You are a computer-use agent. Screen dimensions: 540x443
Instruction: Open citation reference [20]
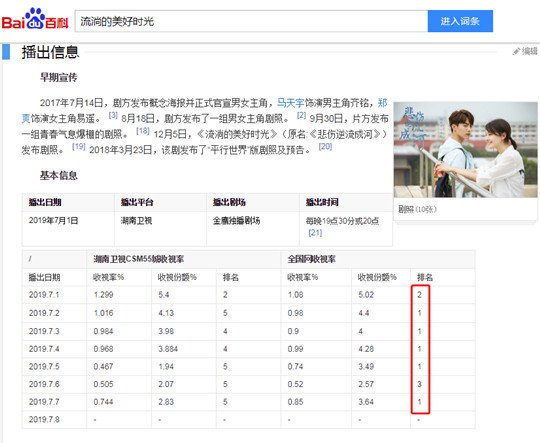(325, 147)
